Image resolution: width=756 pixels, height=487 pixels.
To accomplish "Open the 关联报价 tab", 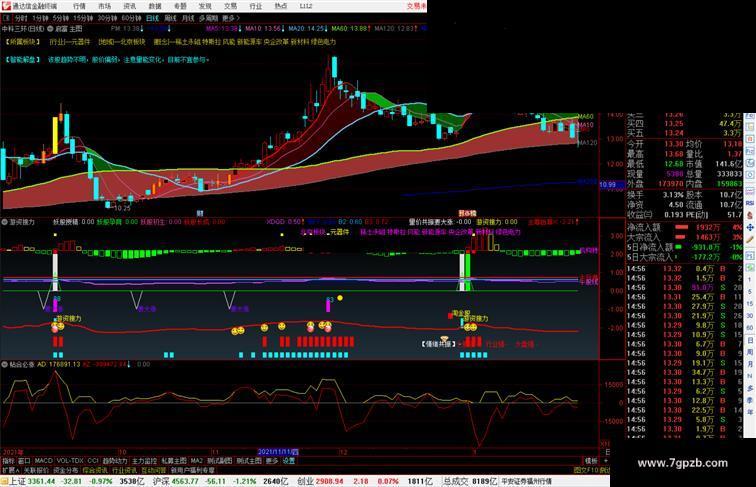I will pos(36,470).
